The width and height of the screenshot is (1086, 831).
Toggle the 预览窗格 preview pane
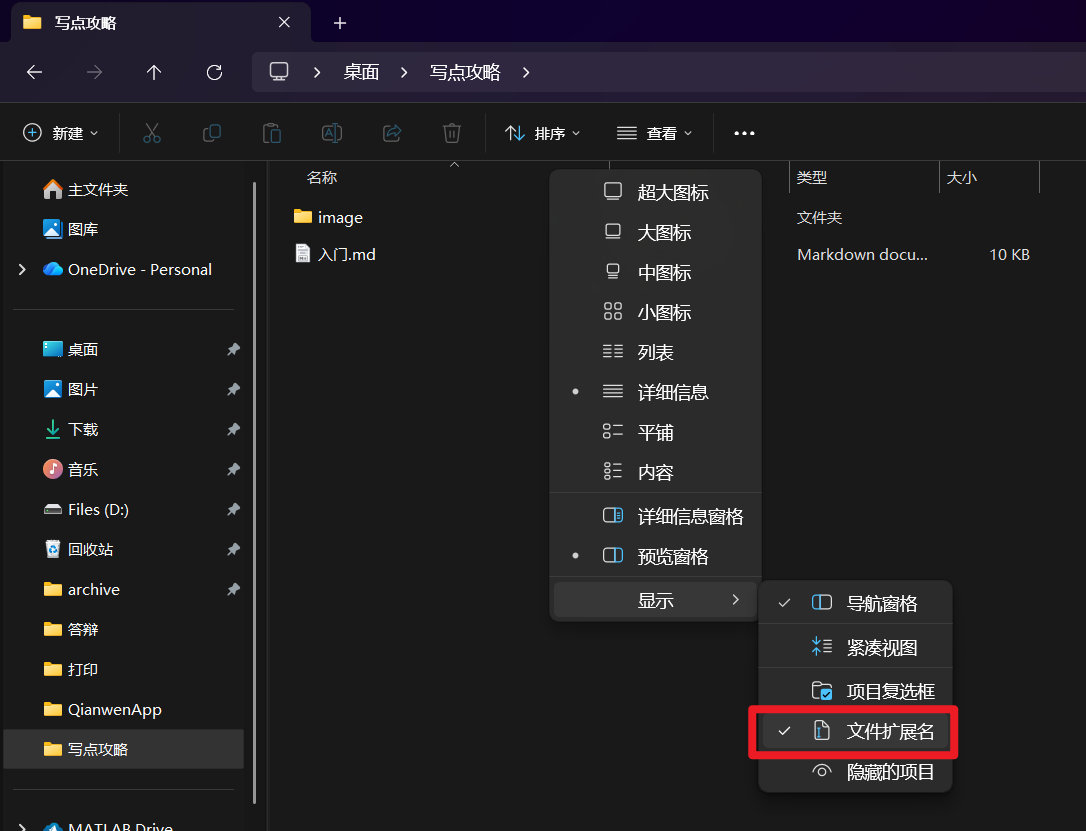(655, 556)
